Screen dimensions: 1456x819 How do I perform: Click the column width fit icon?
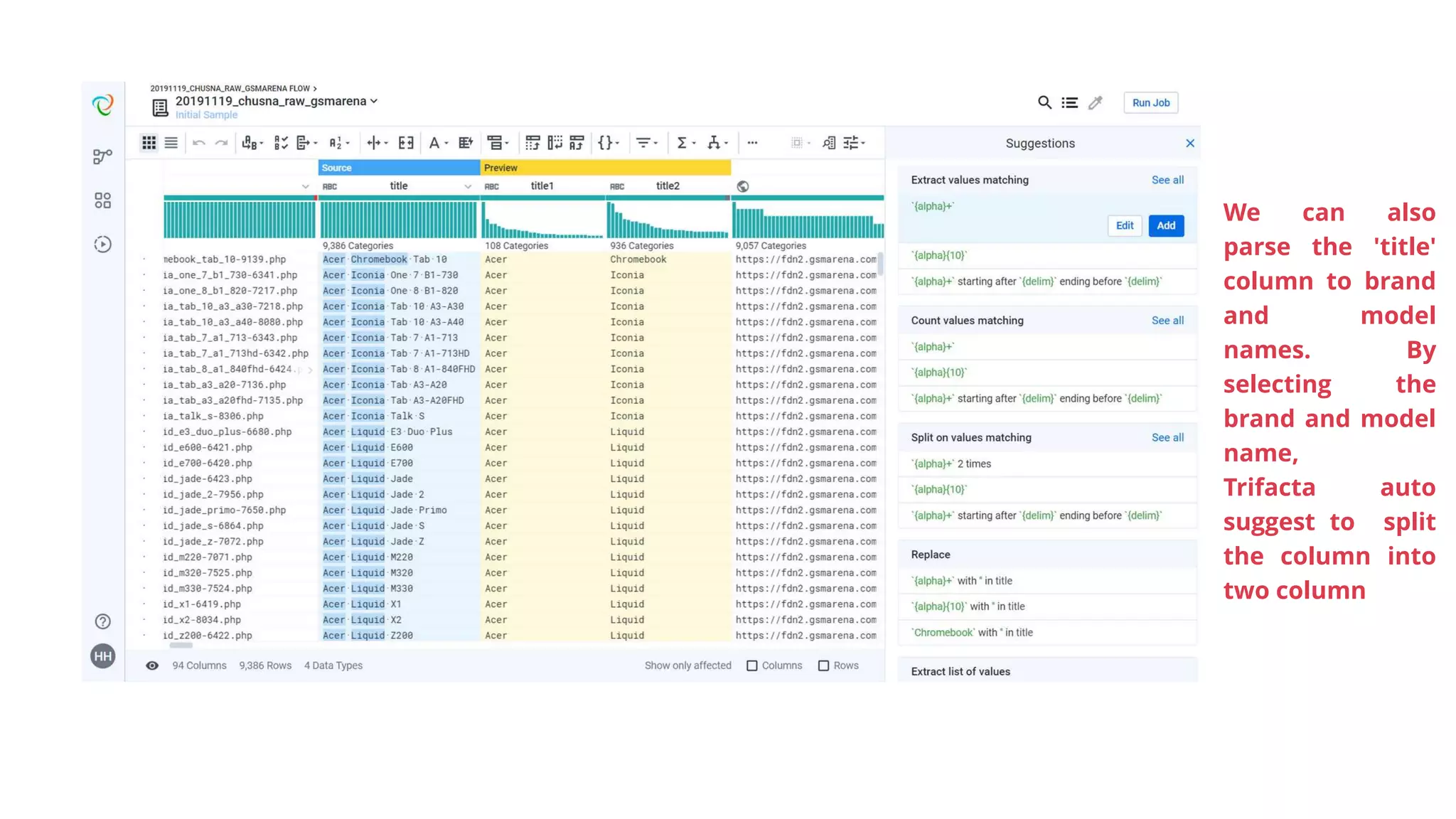[406, 143]
